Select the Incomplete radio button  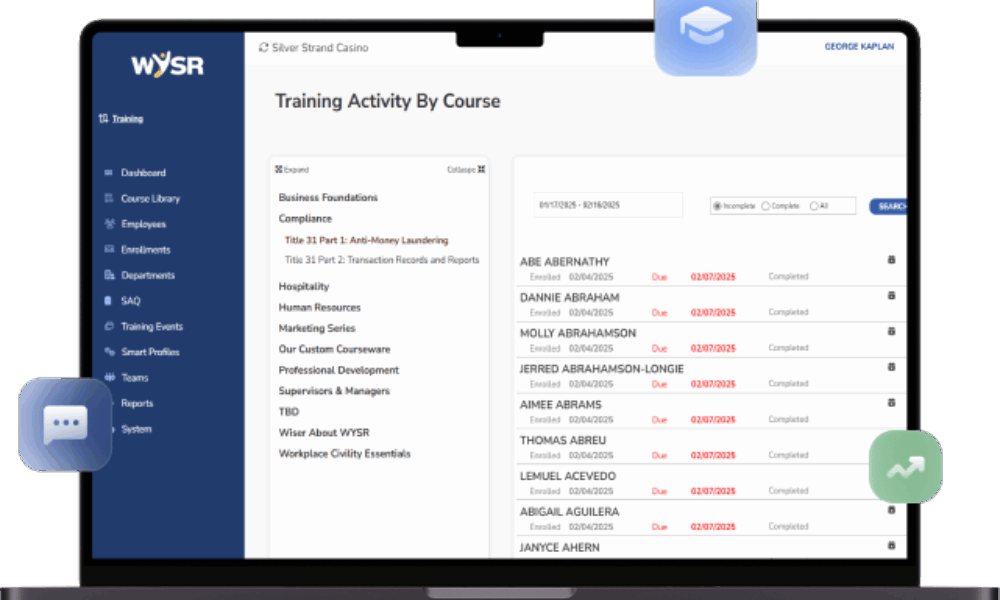click(x=717, y=206)
